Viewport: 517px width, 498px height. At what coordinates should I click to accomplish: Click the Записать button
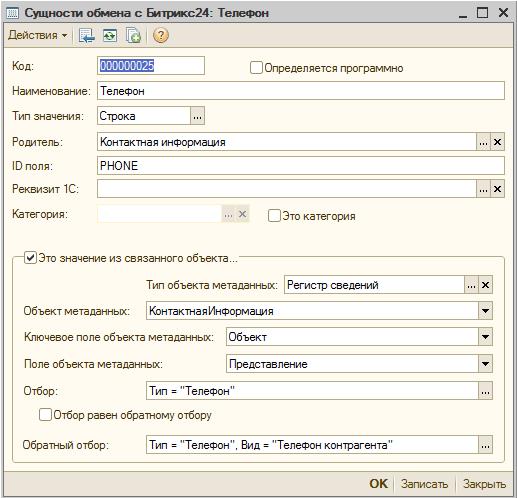(424, 484)
